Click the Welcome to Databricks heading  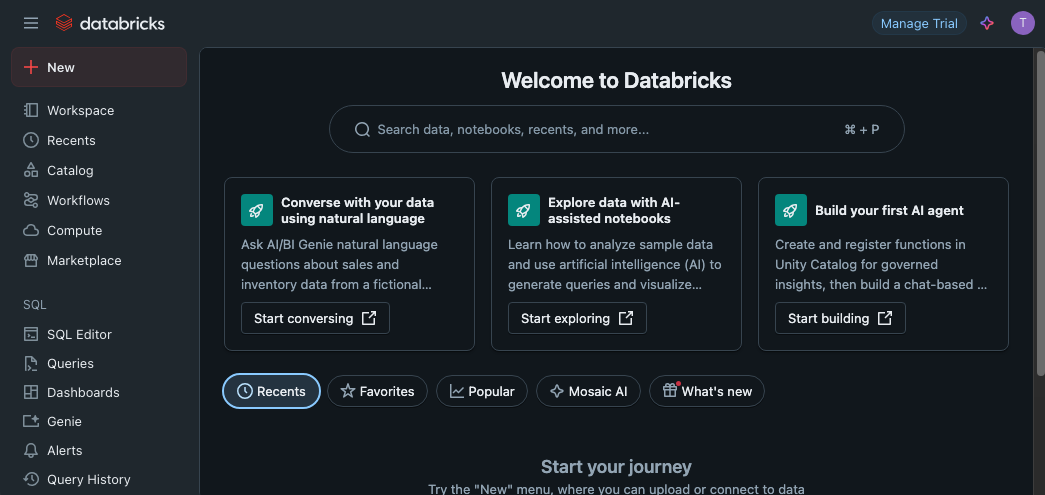tap(616, 81)
